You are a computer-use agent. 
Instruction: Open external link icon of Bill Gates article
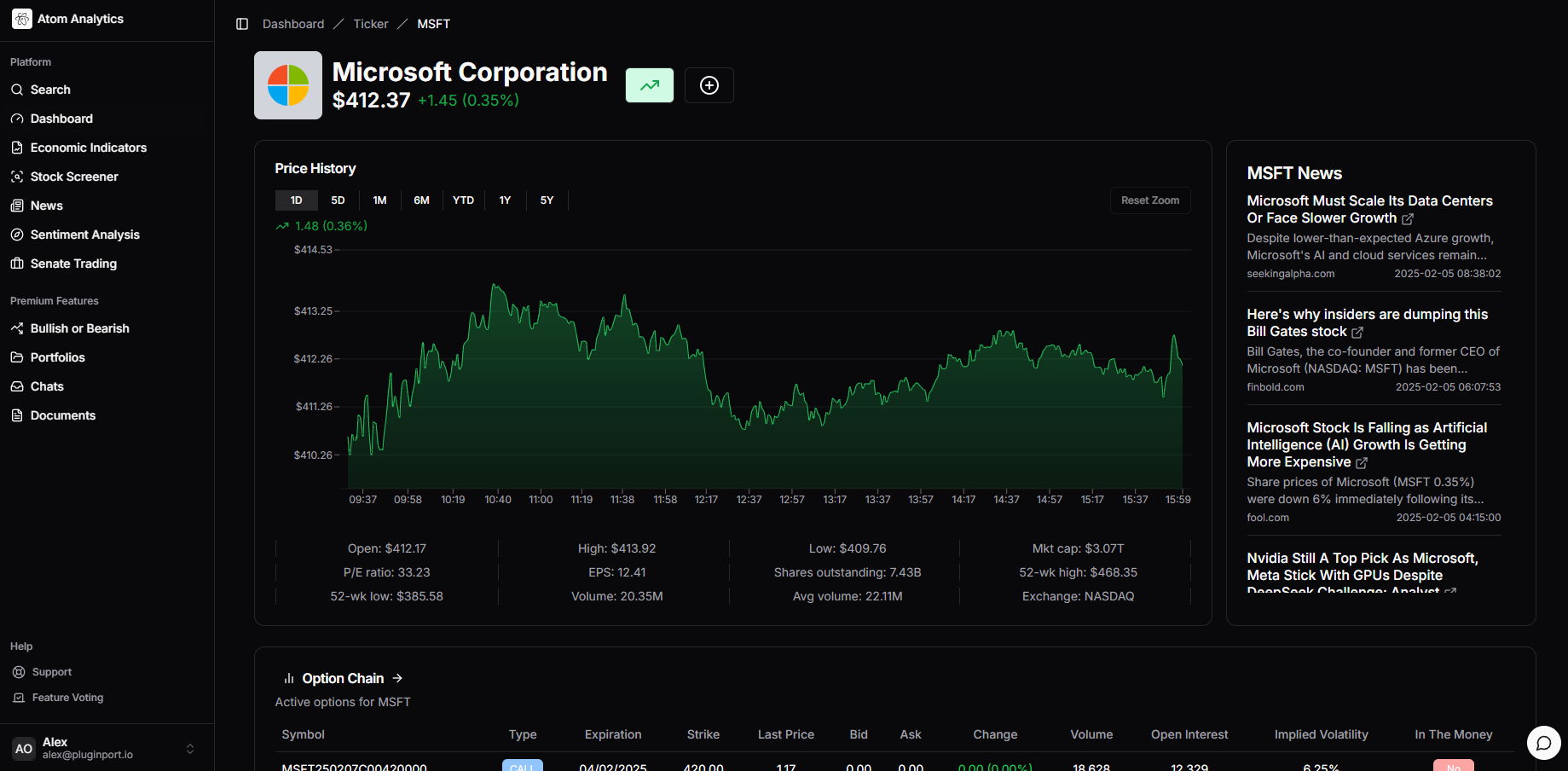tap(1357, 333)
